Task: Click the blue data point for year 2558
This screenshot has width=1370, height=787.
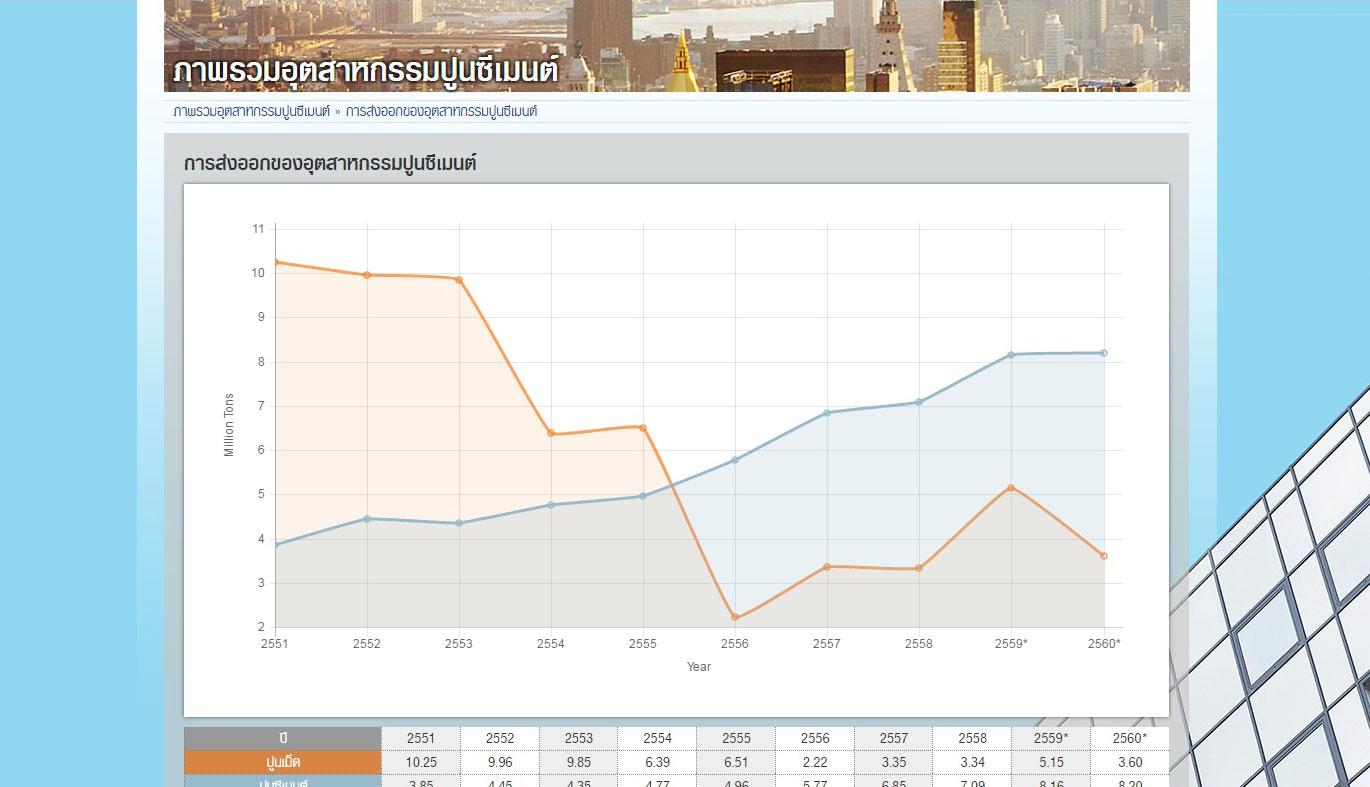Action: 919,402
